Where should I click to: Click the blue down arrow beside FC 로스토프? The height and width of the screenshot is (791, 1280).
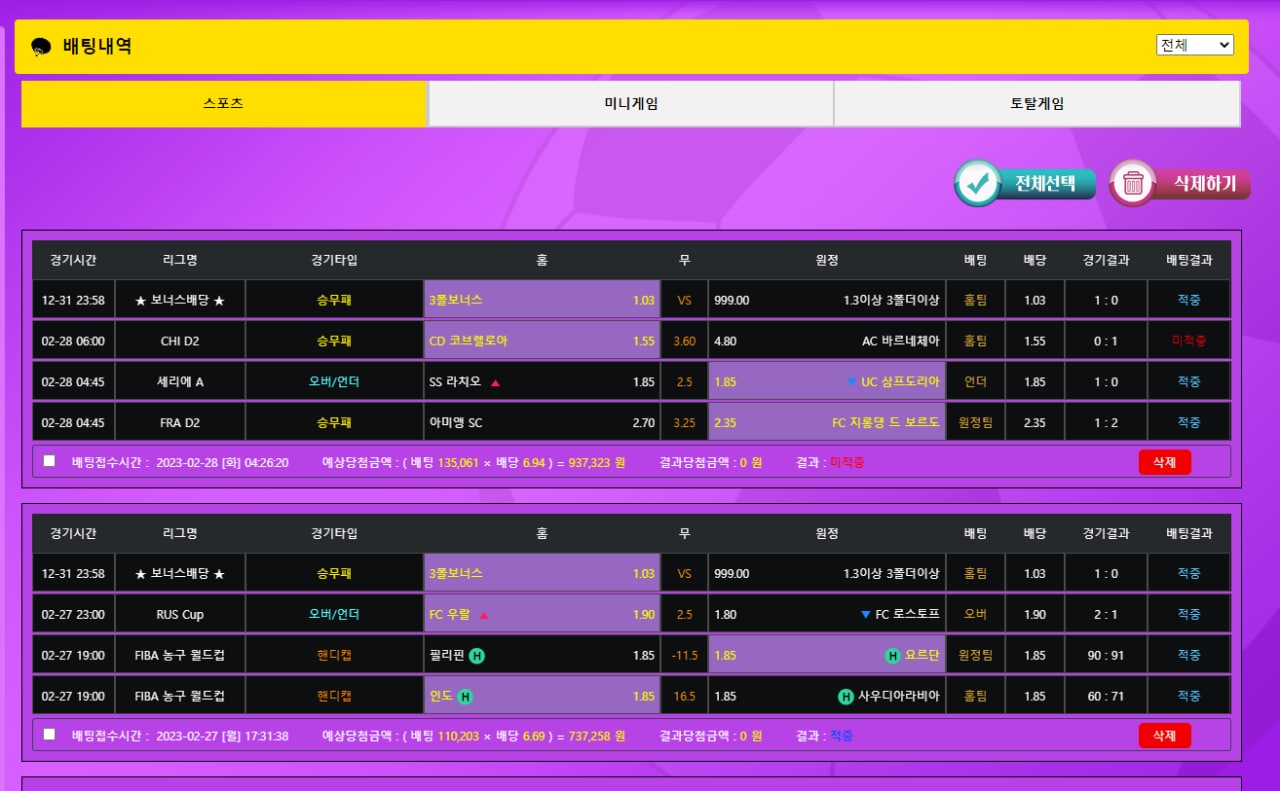click(x=865, y=615)
